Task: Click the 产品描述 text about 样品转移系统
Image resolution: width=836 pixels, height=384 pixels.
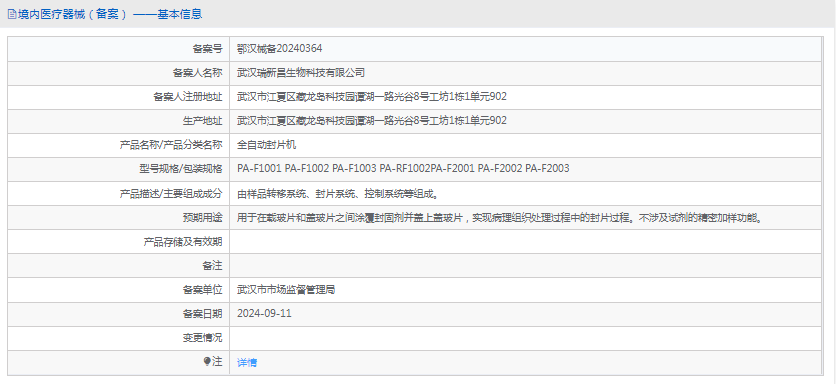Action: pos(337,193)
